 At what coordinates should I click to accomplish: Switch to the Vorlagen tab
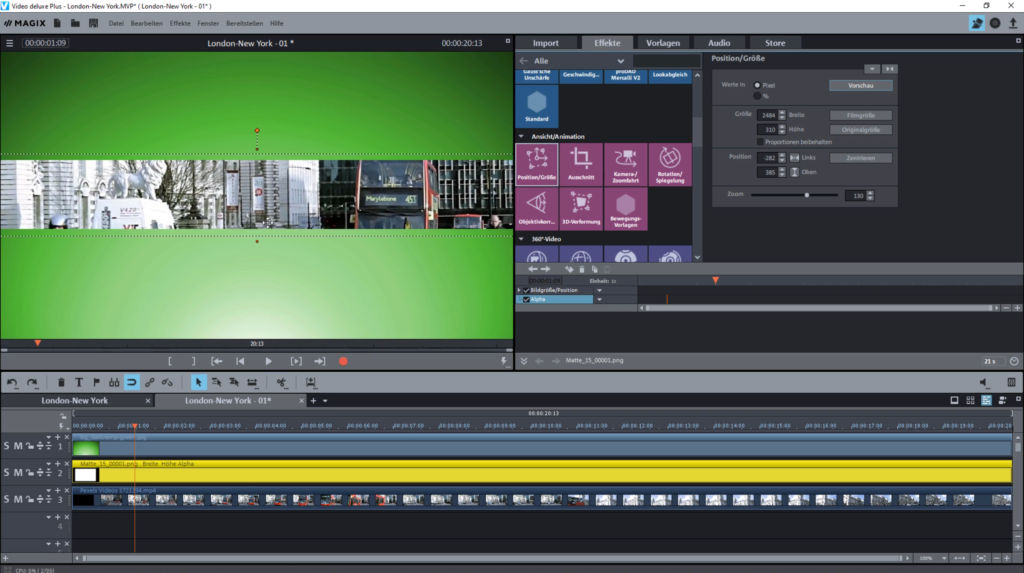coord(663,43)
